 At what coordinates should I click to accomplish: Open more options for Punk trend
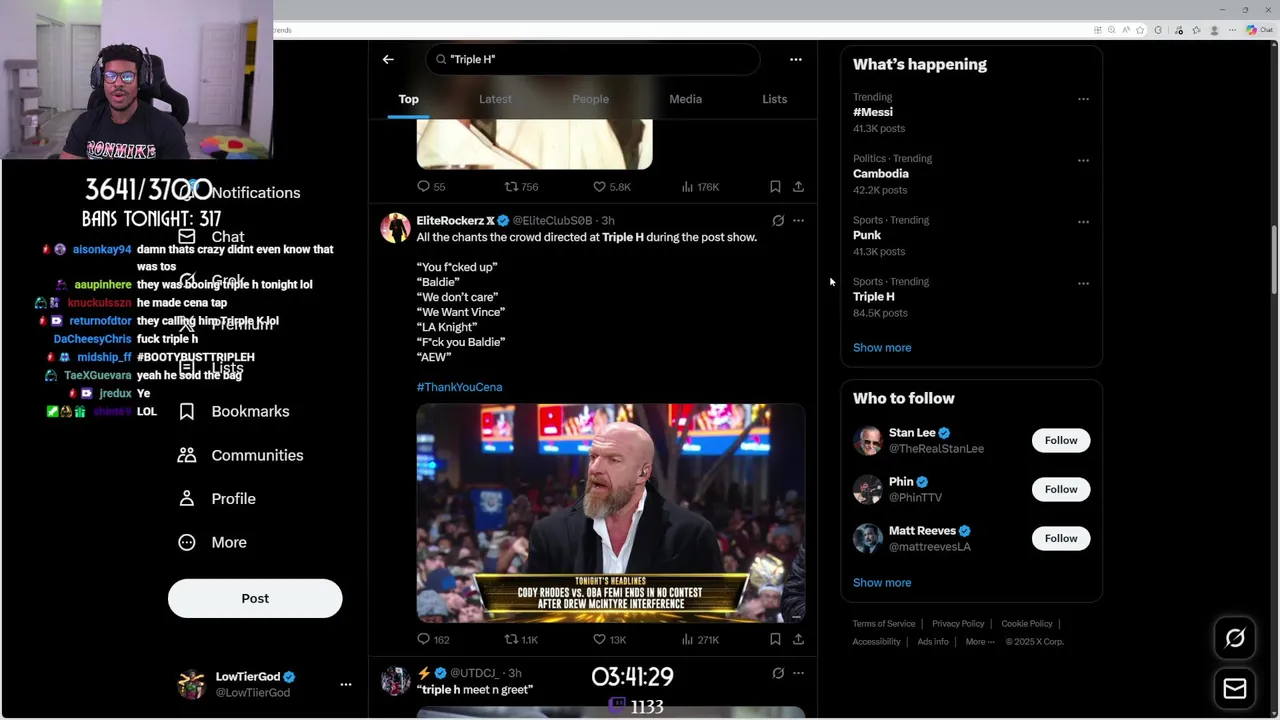point(1083,222)
